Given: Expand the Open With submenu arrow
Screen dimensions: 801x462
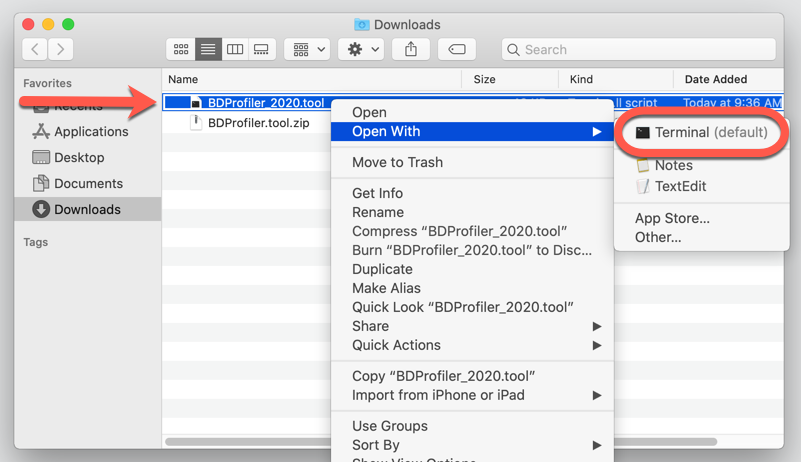Looking at the screenshot, I should coord(597,132).
